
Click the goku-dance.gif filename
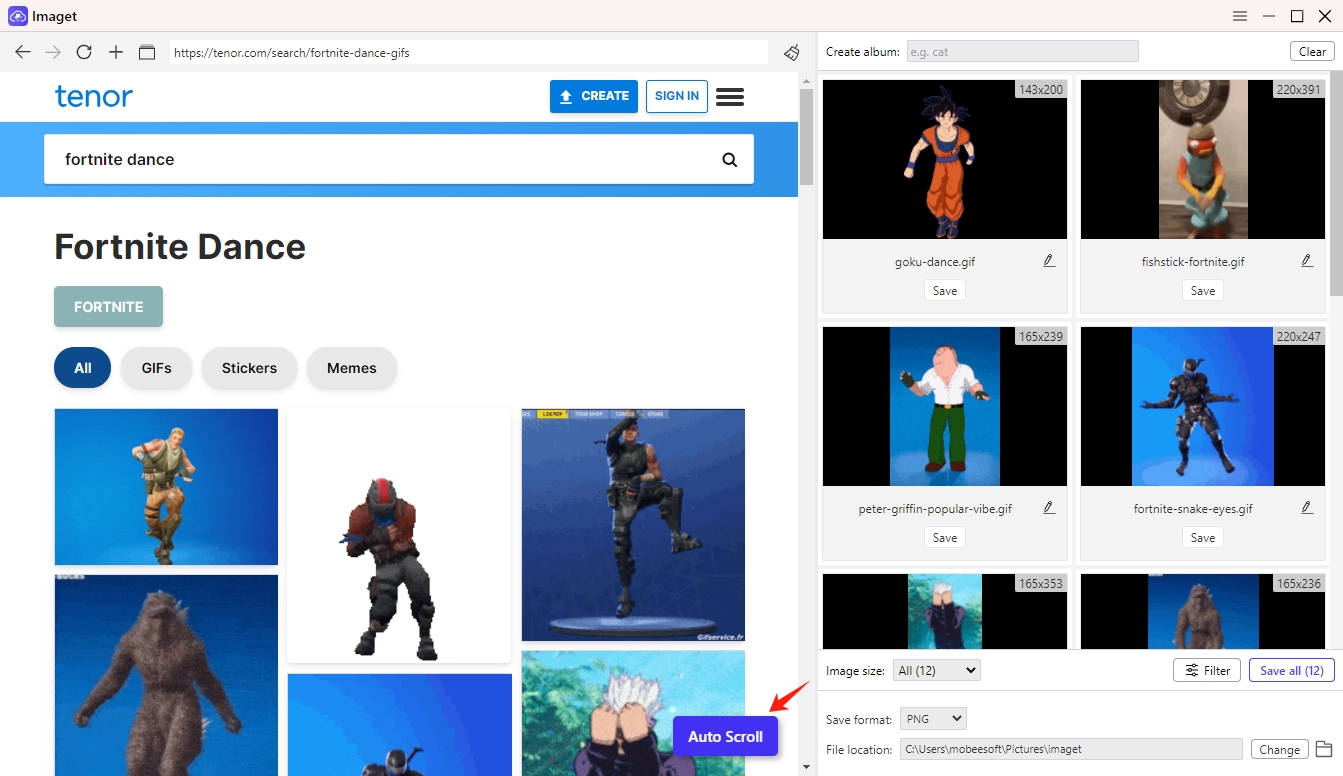click(935, 262)
